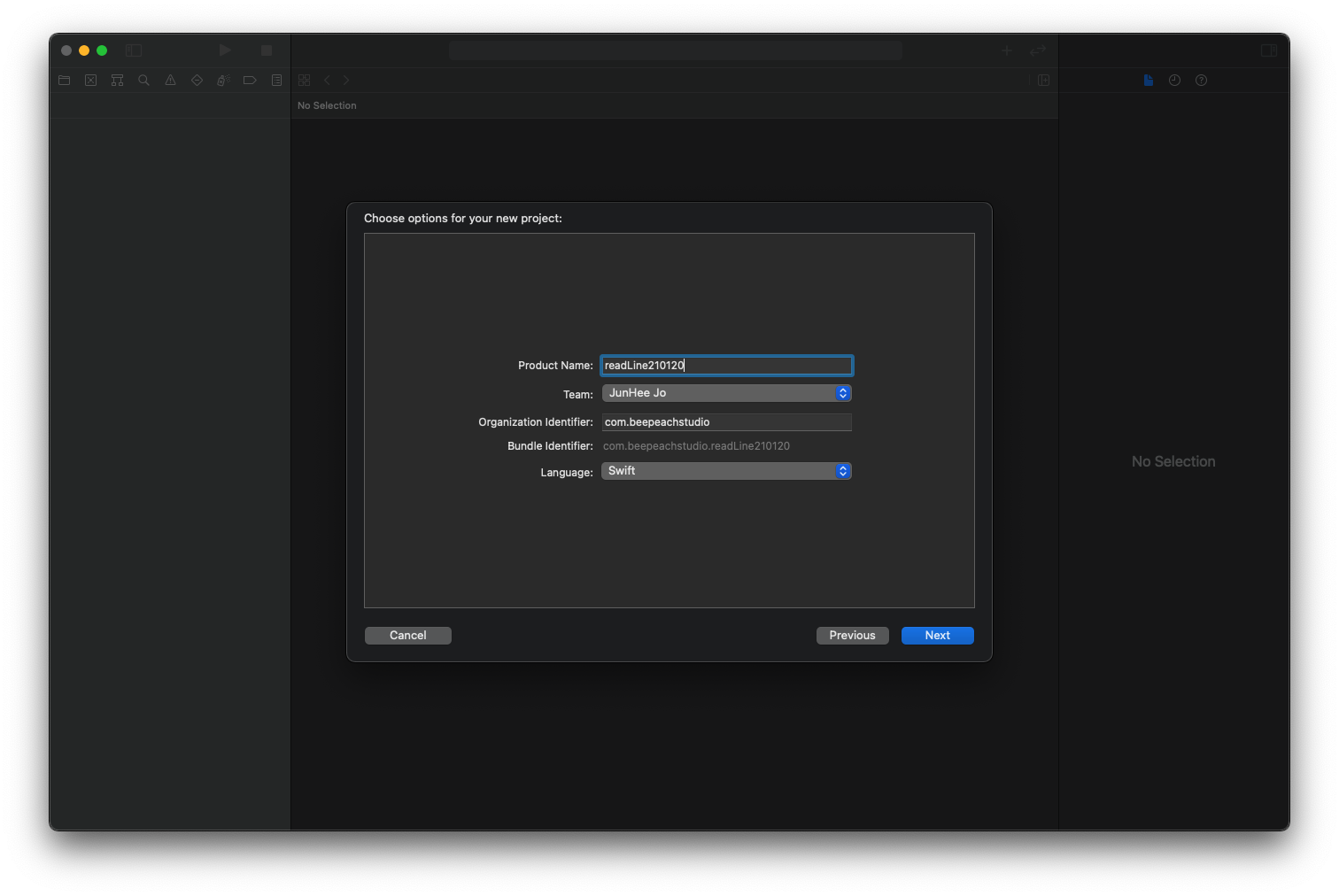
Task: Open the Language dropdown showing Swift
Action: pos(727,471)
